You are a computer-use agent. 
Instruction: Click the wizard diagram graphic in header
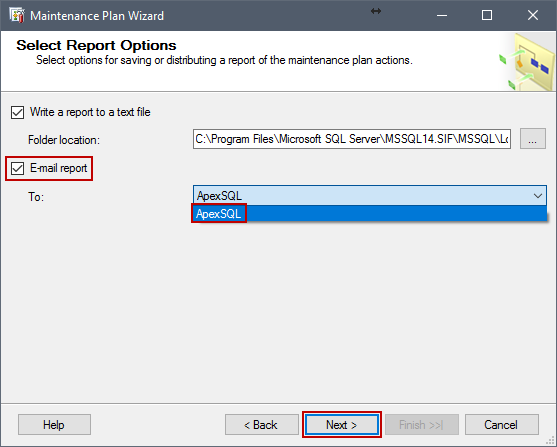click(527, 61)
